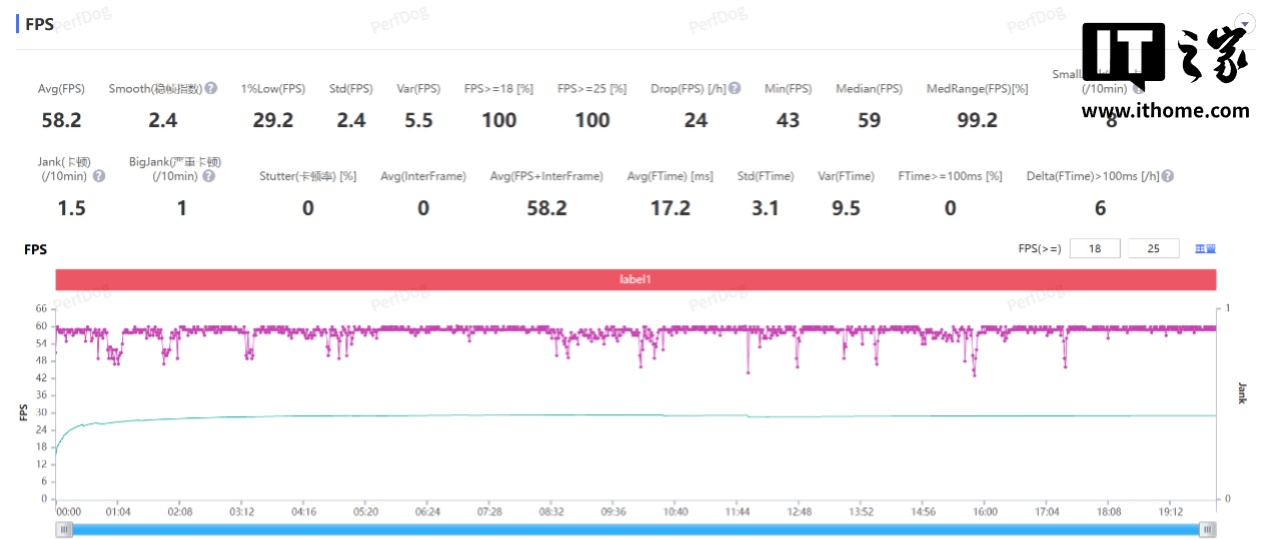Click the Avg(FPS) value 58.2
Image resolution: width=1268 pixels, height=540 pixels.
[x=61, y=121]
